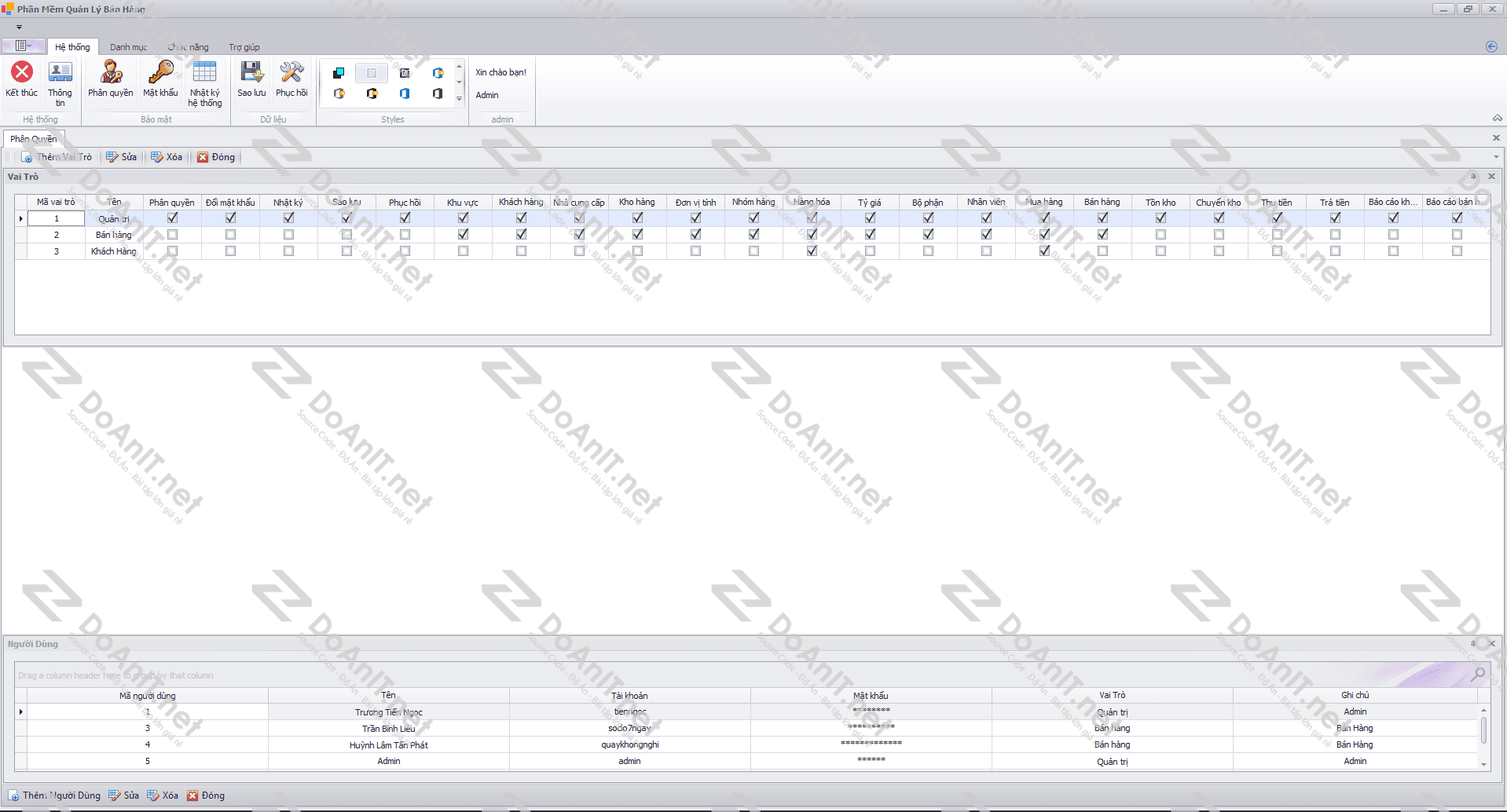Click the Vai Trò column header in users grid
The width and height of the screenshot is (1507, 812).
point(1112,696)
